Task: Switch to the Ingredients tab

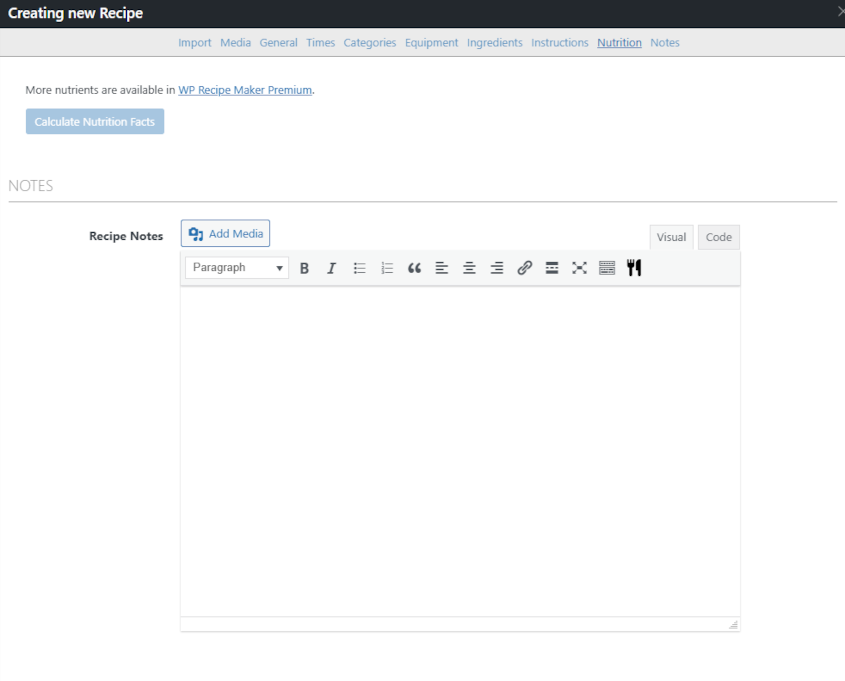Action: [x=495, y=42]
